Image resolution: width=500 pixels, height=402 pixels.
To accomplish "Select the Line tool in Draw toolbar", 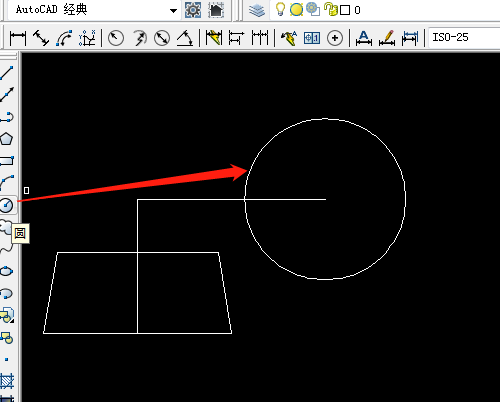I will point(6,73).
